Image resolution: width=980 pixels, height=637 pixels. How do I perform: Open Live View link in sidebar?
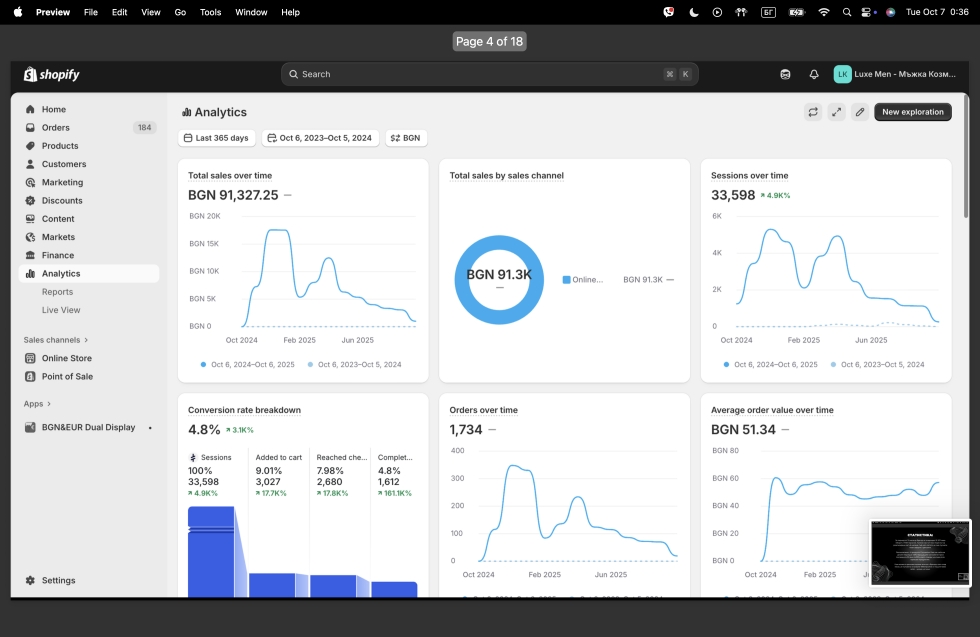61,310
